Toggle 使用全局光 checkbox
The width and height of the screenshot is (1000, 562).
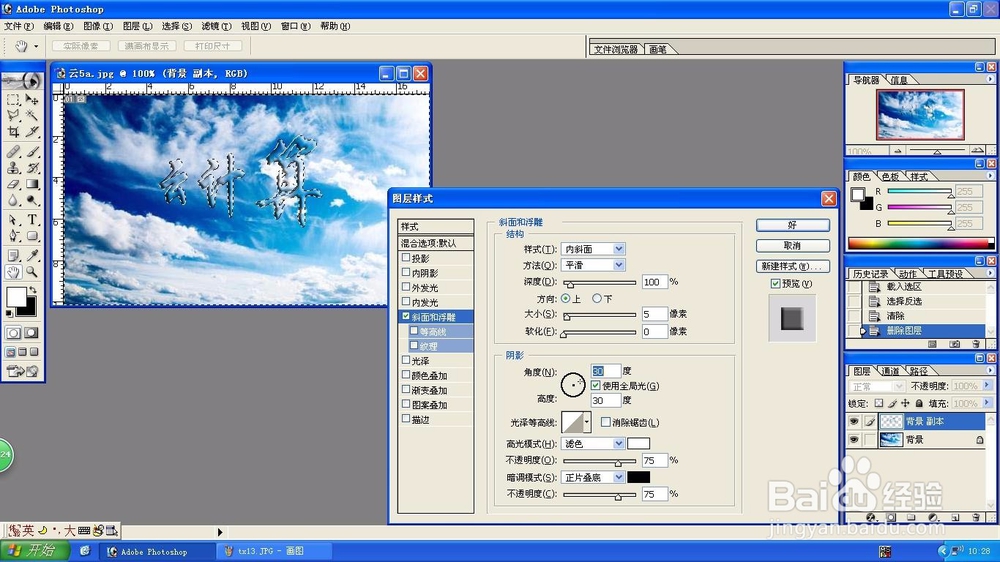pyautogui.click(x=596, y=385)
